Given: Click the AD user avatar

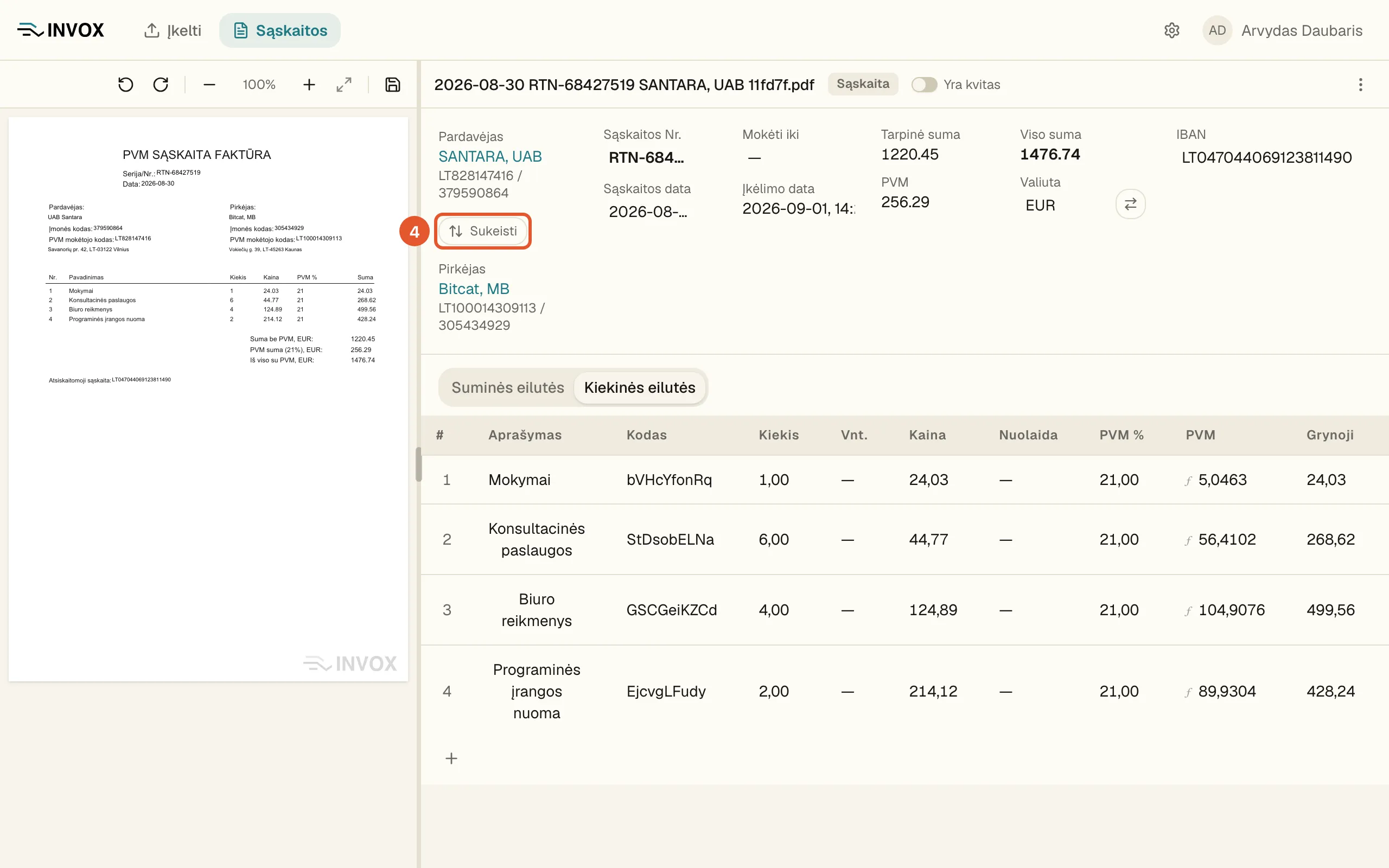Looking at the screenshot, I should point(1217,30).
